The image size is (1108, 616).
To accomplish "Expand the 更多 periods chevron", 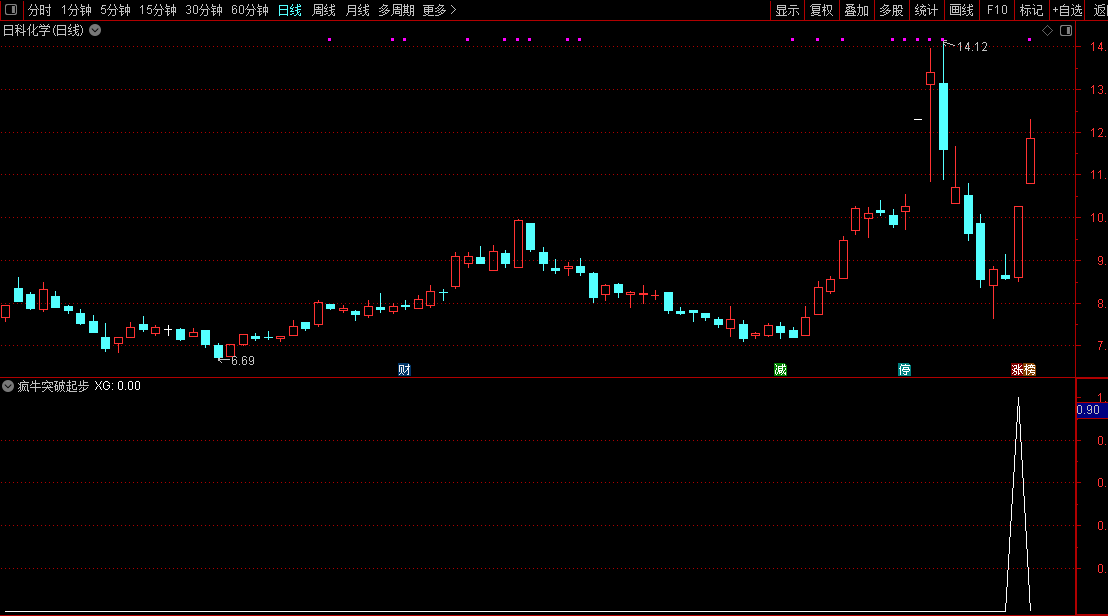I will coord(453,10).
